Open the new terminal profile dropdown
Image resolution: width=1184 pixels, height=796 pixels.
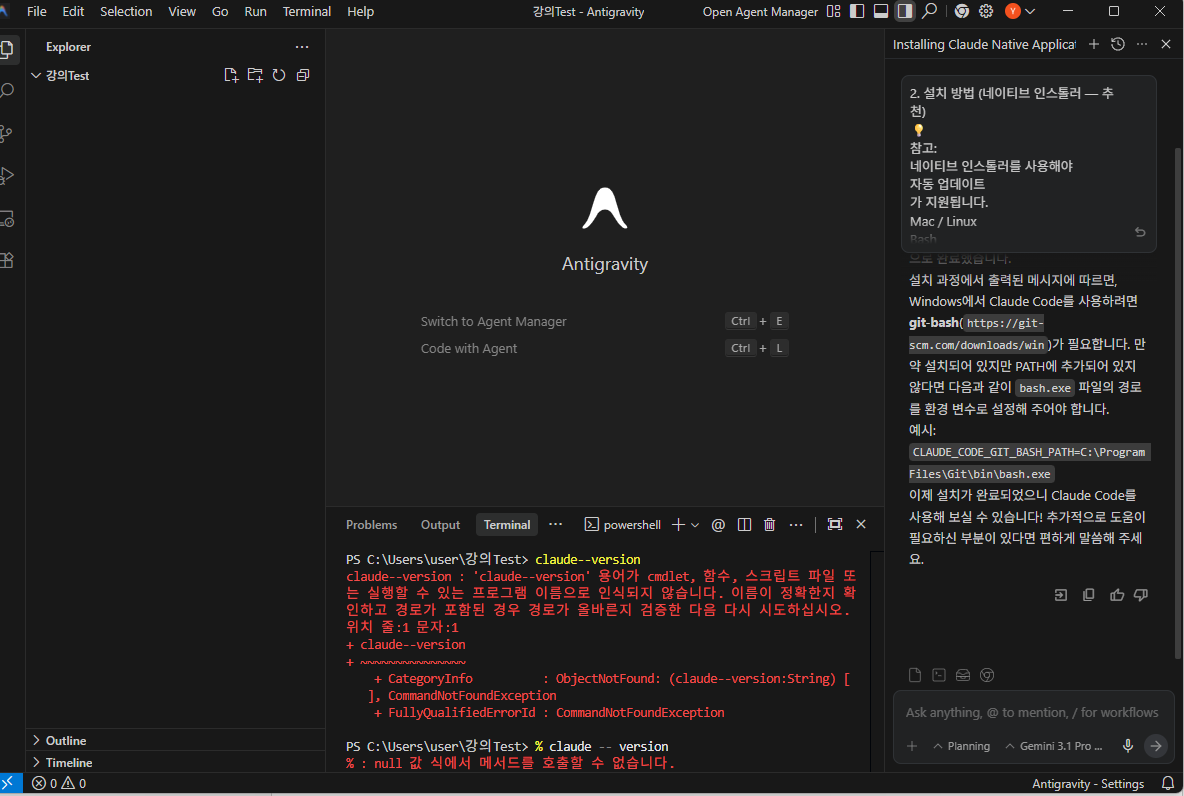(x=695, y=525)
